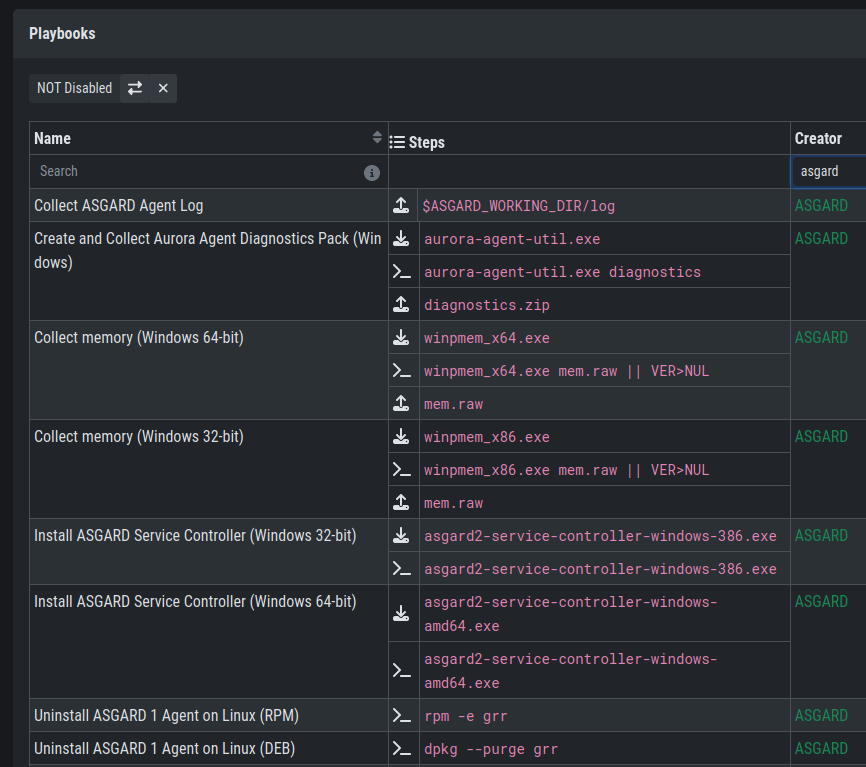Click the Creator column header
The image size is (866, 767).
(x=818, y=138)
